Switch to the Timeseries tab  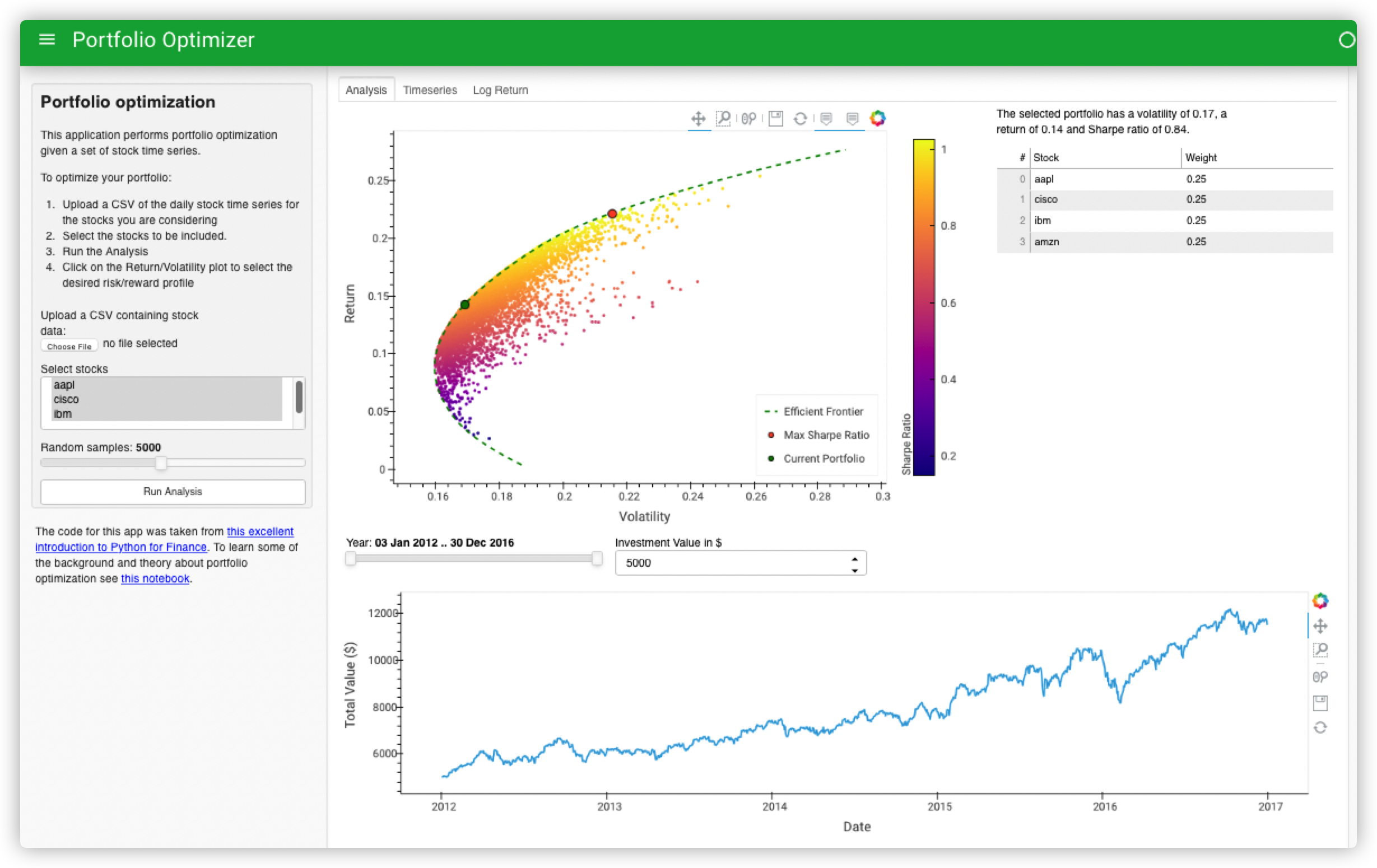coord(430,90)
